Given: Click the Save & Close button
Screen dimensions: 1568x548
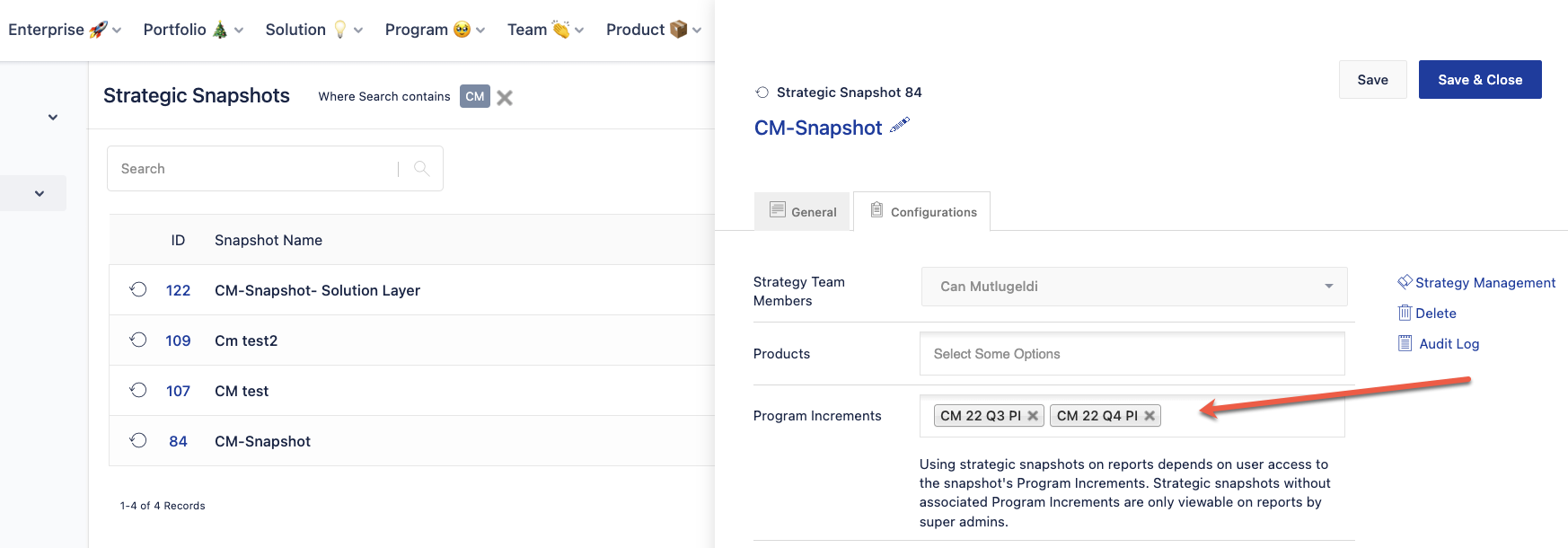Looking at the screenshot, I should (1479, 80).
